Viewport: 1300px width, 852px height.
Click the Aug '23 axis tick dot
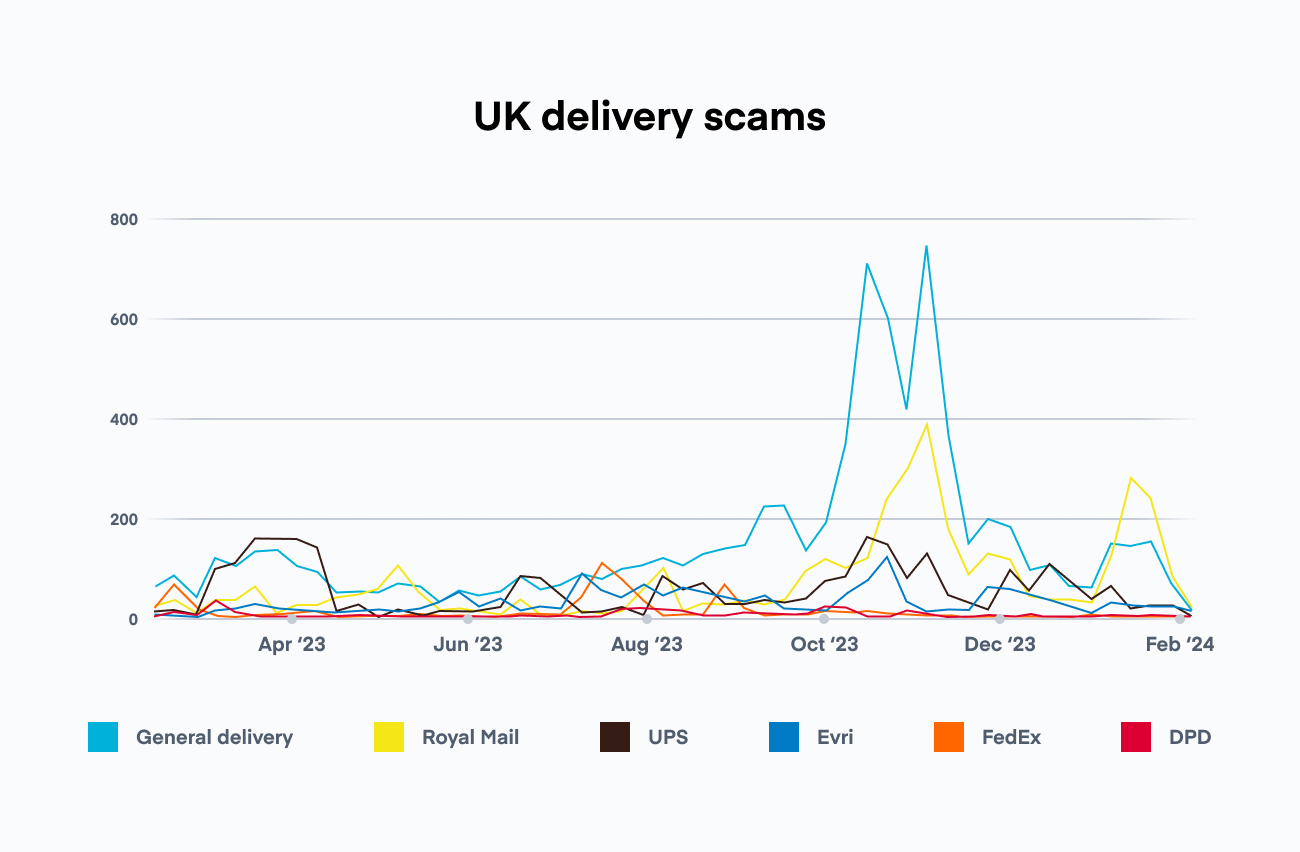647,619
